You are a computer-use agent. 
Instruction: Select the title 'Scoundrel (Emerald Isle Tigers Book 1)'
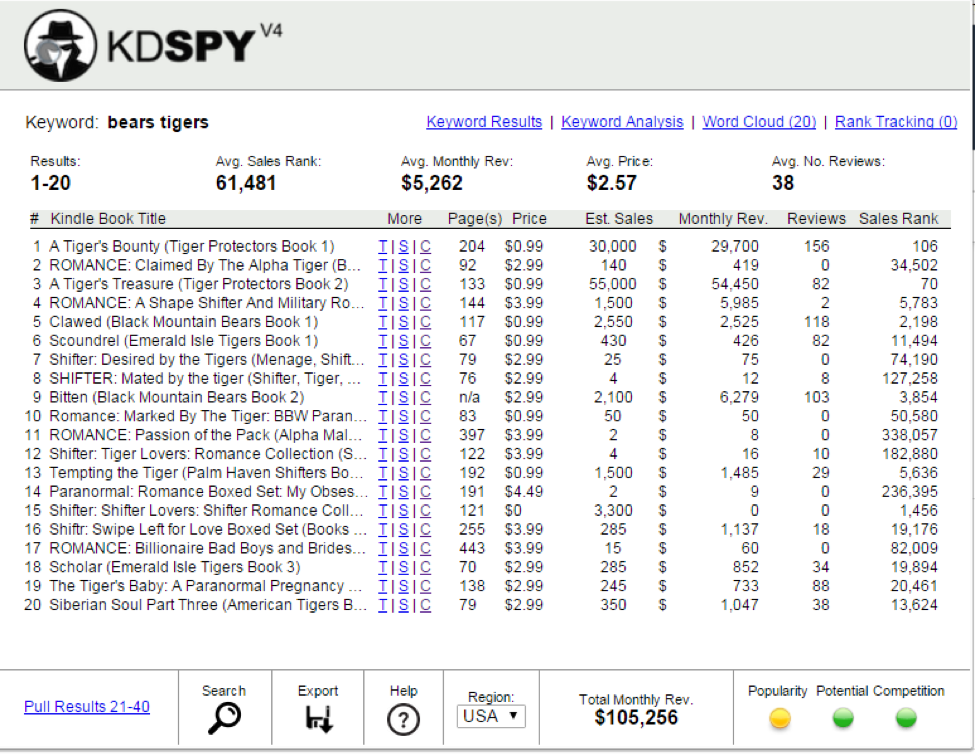[184, 341]
